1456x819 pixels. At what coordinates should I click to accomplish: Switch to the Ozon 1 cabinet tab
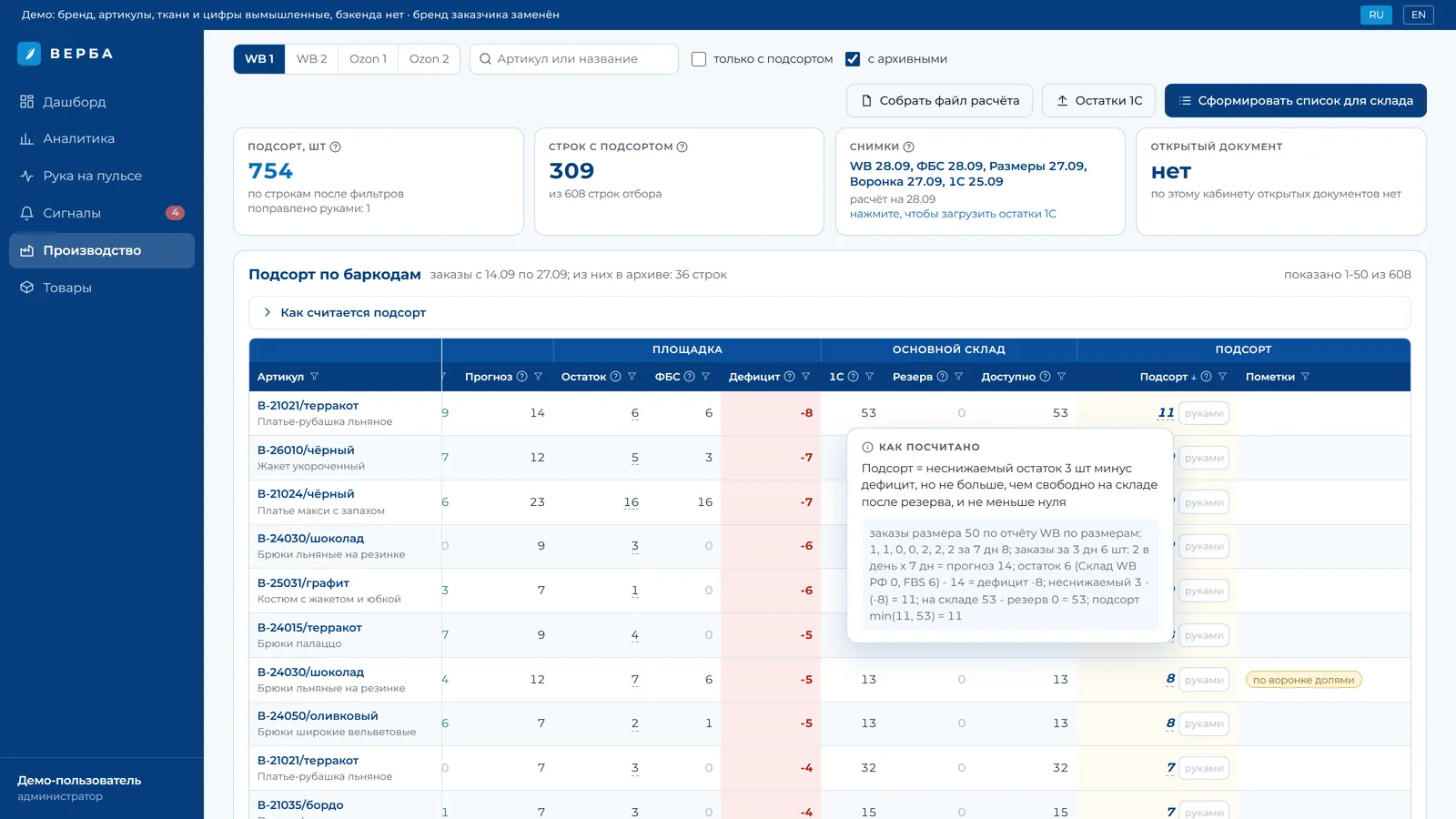368,59
